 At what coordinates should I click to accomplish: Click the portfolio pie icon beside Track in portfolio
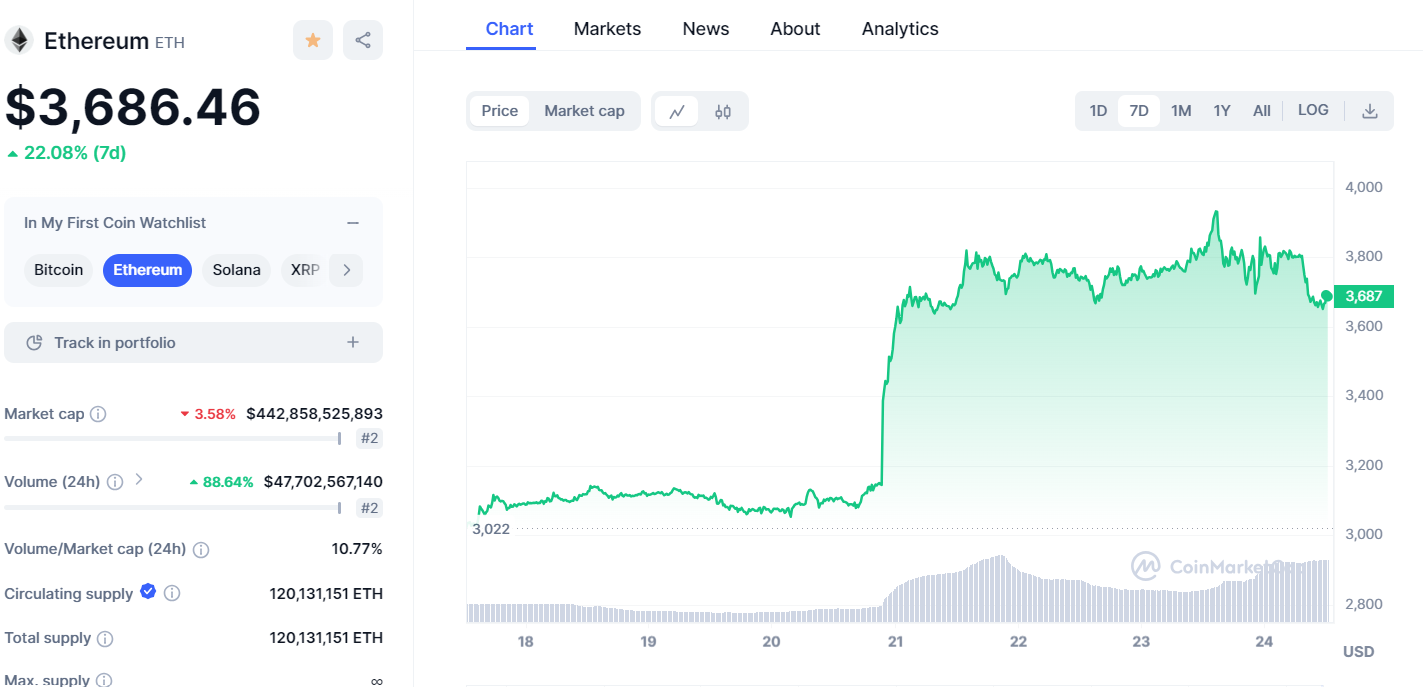tap(34, 343)
